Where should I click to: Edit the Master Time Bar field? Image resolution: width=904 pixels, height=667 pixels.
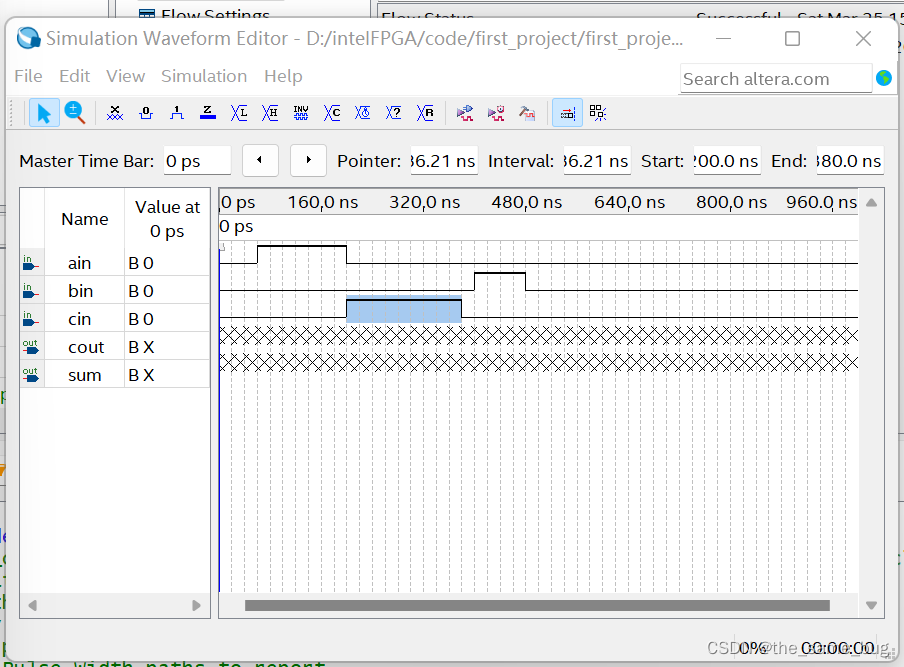pos(197,161)
